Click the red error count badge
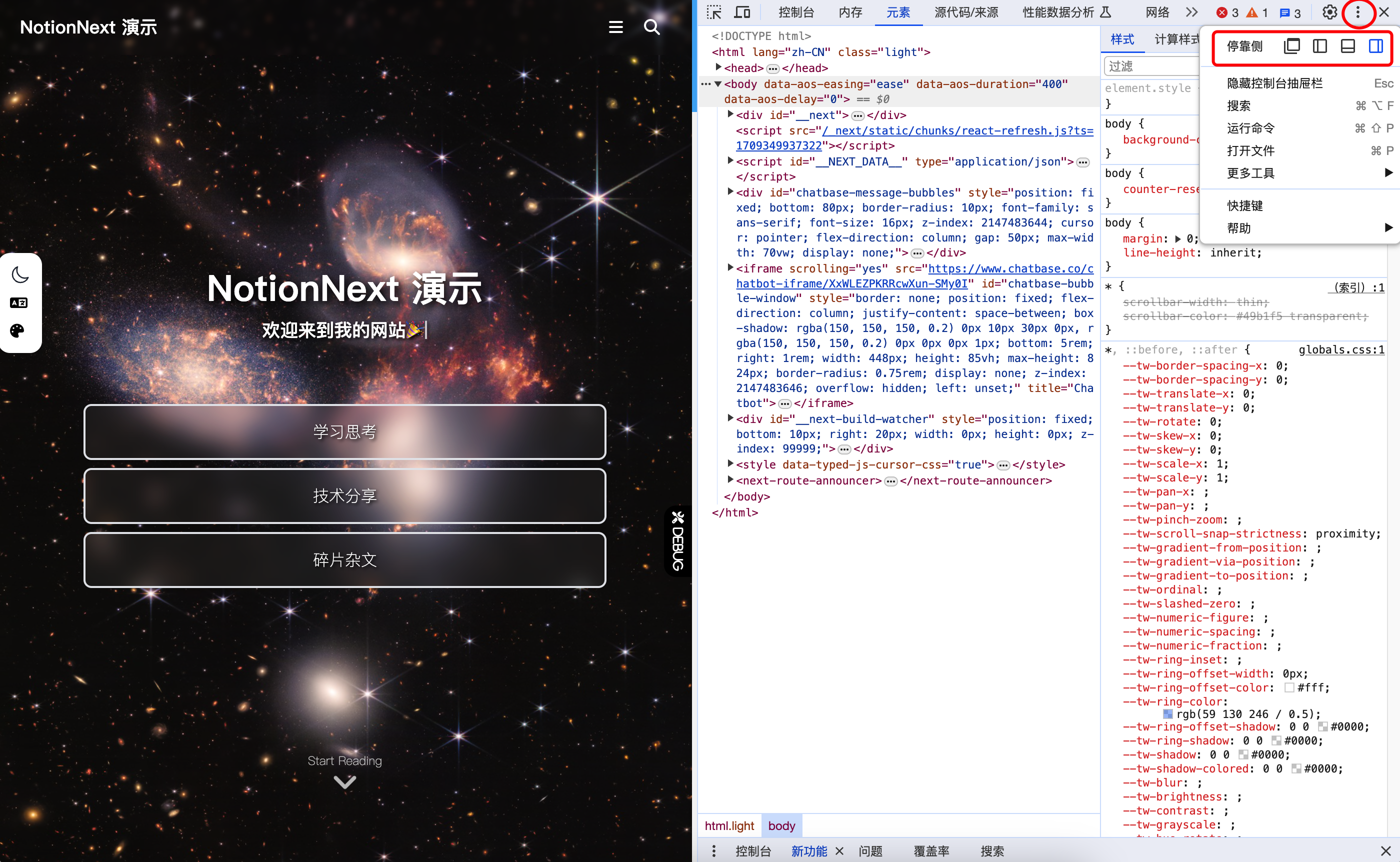 [1226, 12]
